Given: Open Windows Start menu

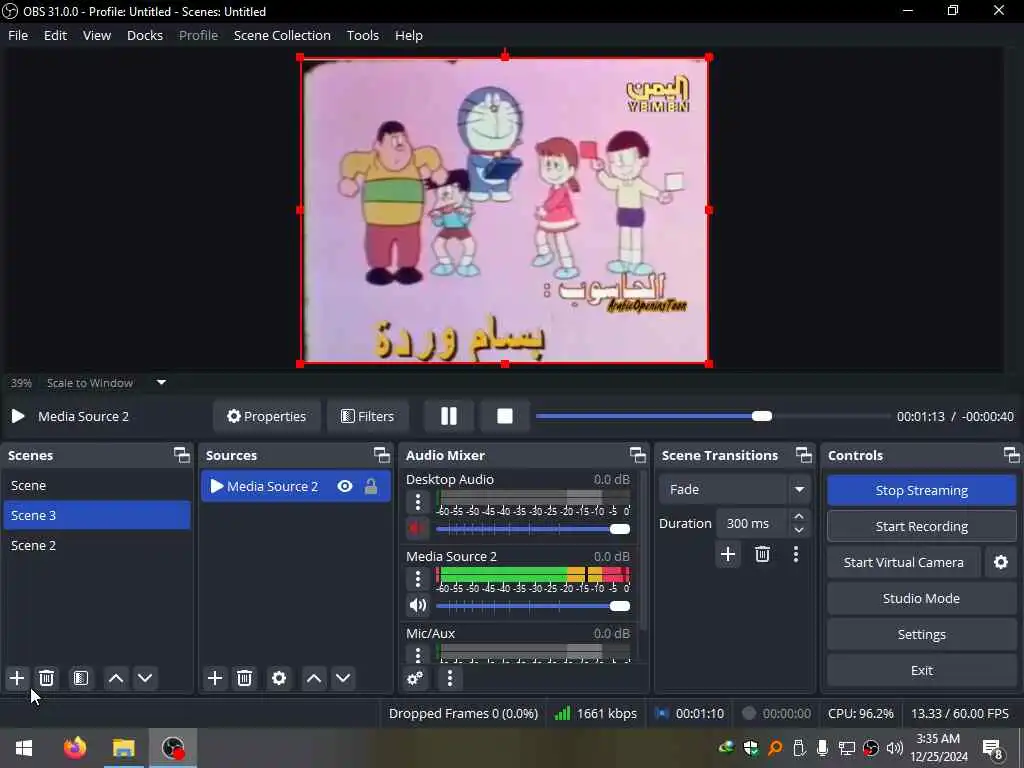Looking at the screenshot, I should (x=24, y=747).
